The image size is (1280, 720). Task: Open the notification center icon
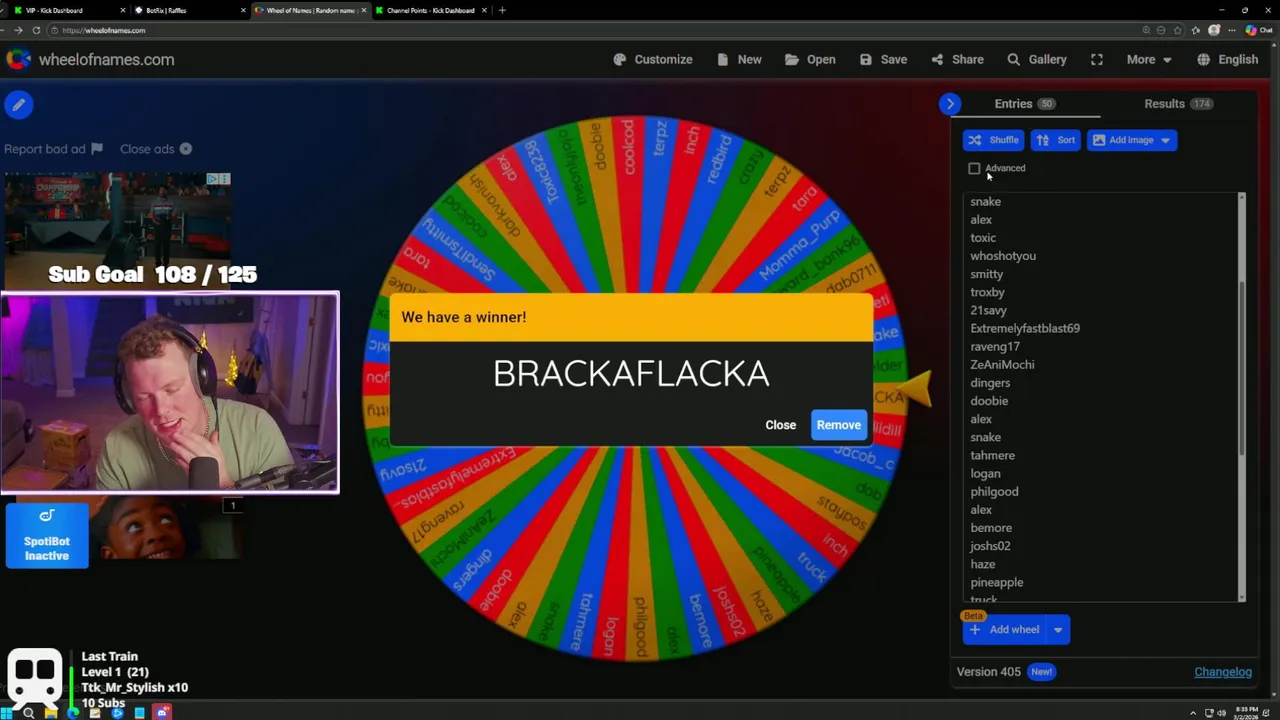[1268, 713]
